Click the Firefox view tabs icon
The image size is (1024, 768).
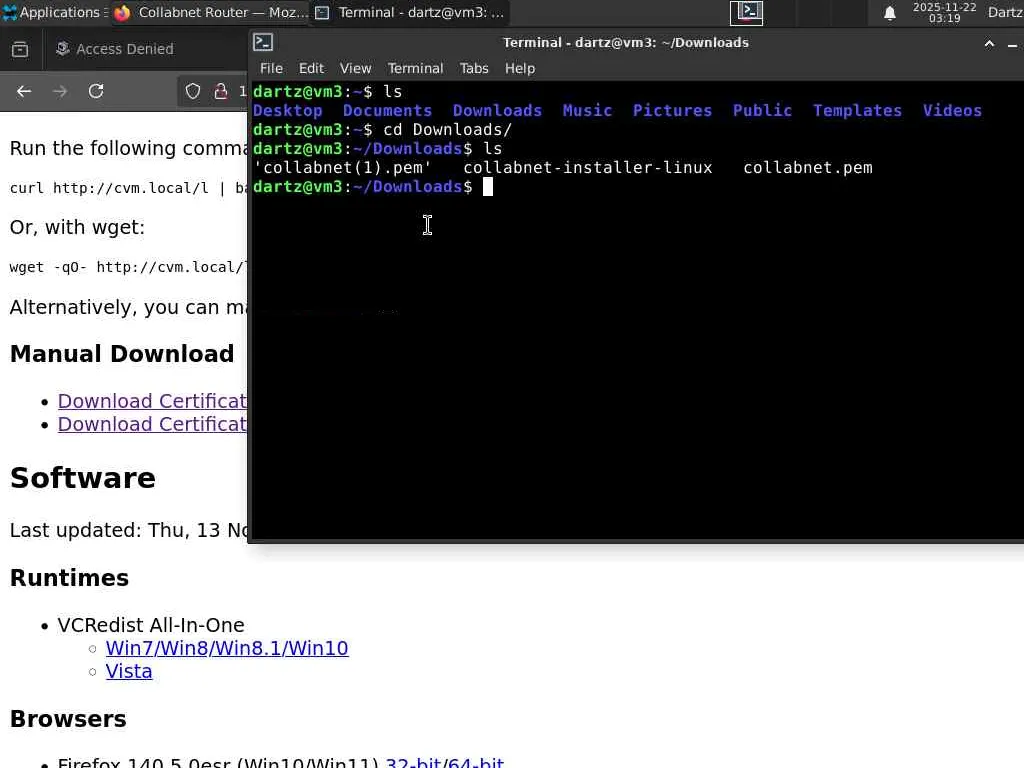click(20, 49)
